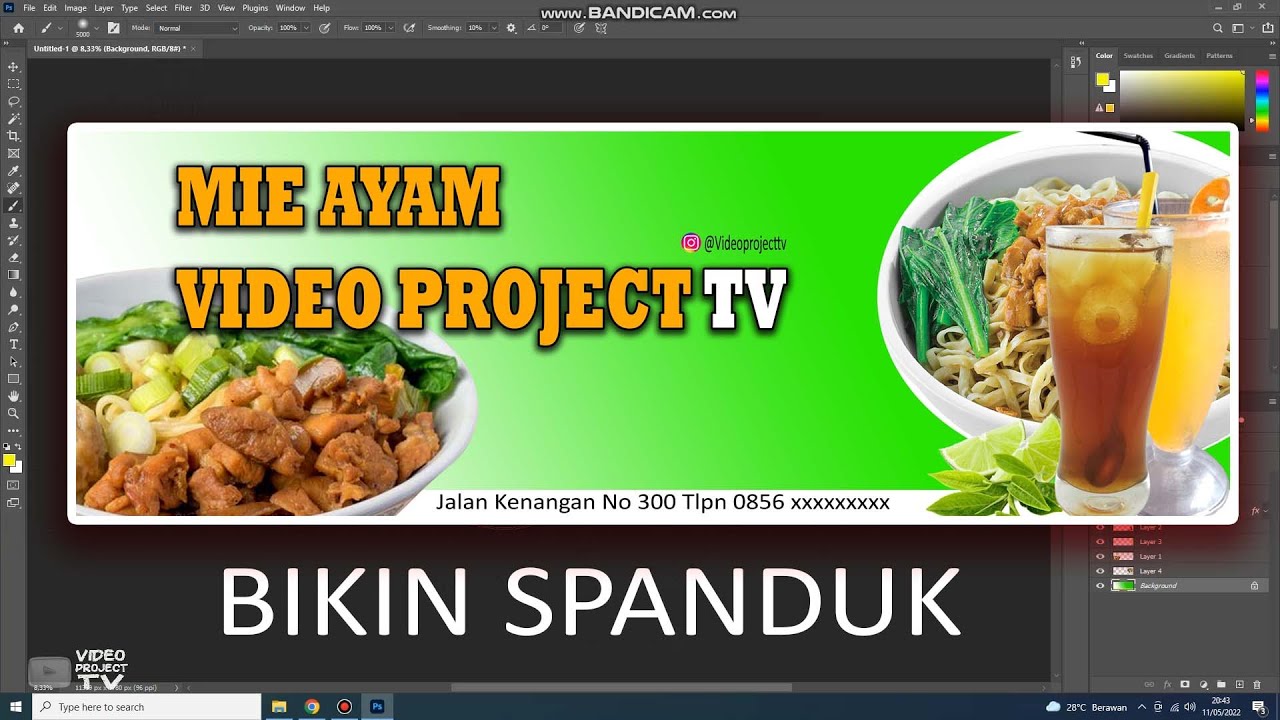Screen dimensions: 1280x720
Task: Select the Path Selection tool
Action: click(x=13, y=361)
